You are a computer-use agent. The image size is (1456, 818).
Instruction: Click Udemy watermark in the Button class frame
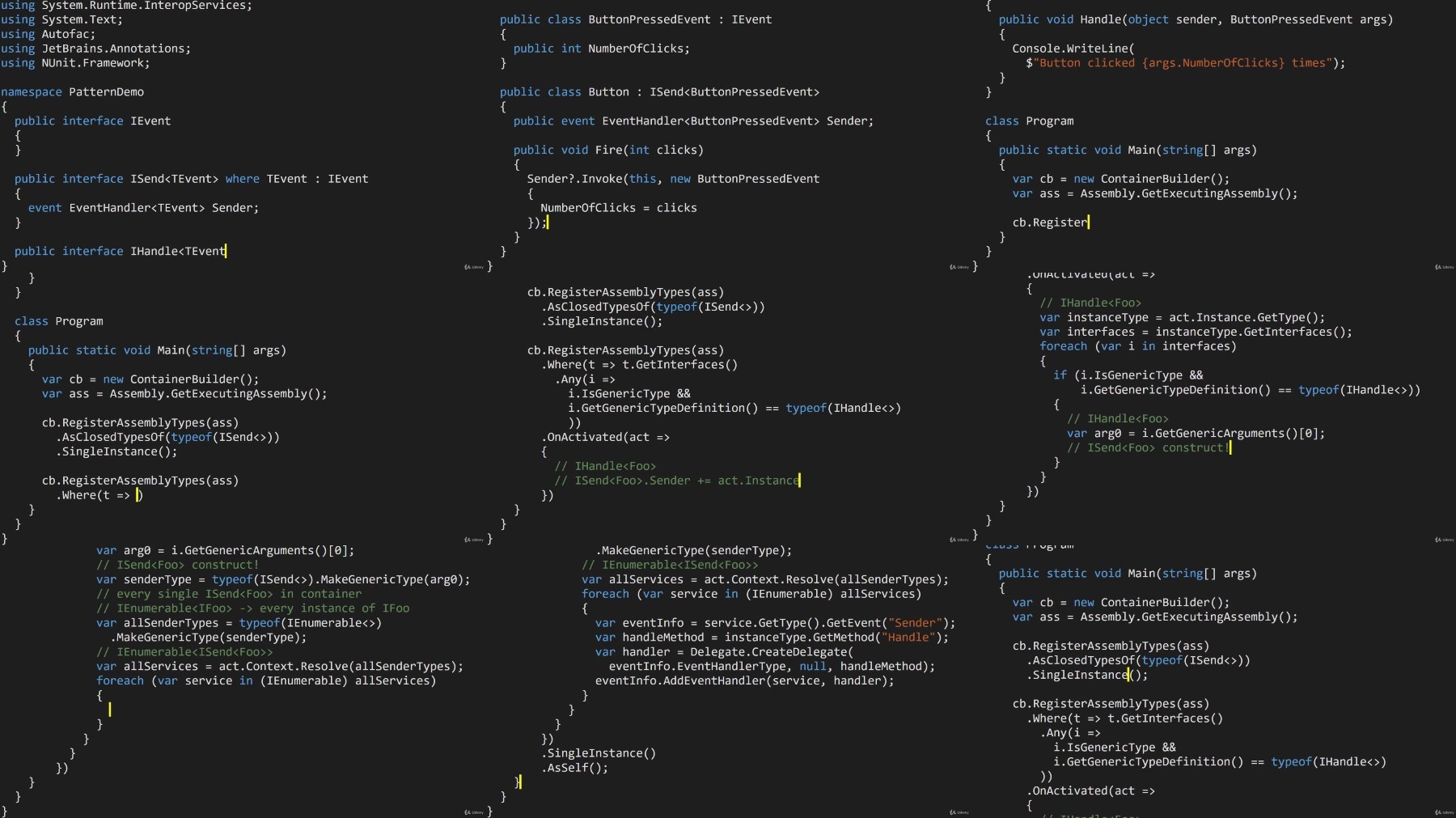point(959,267)
